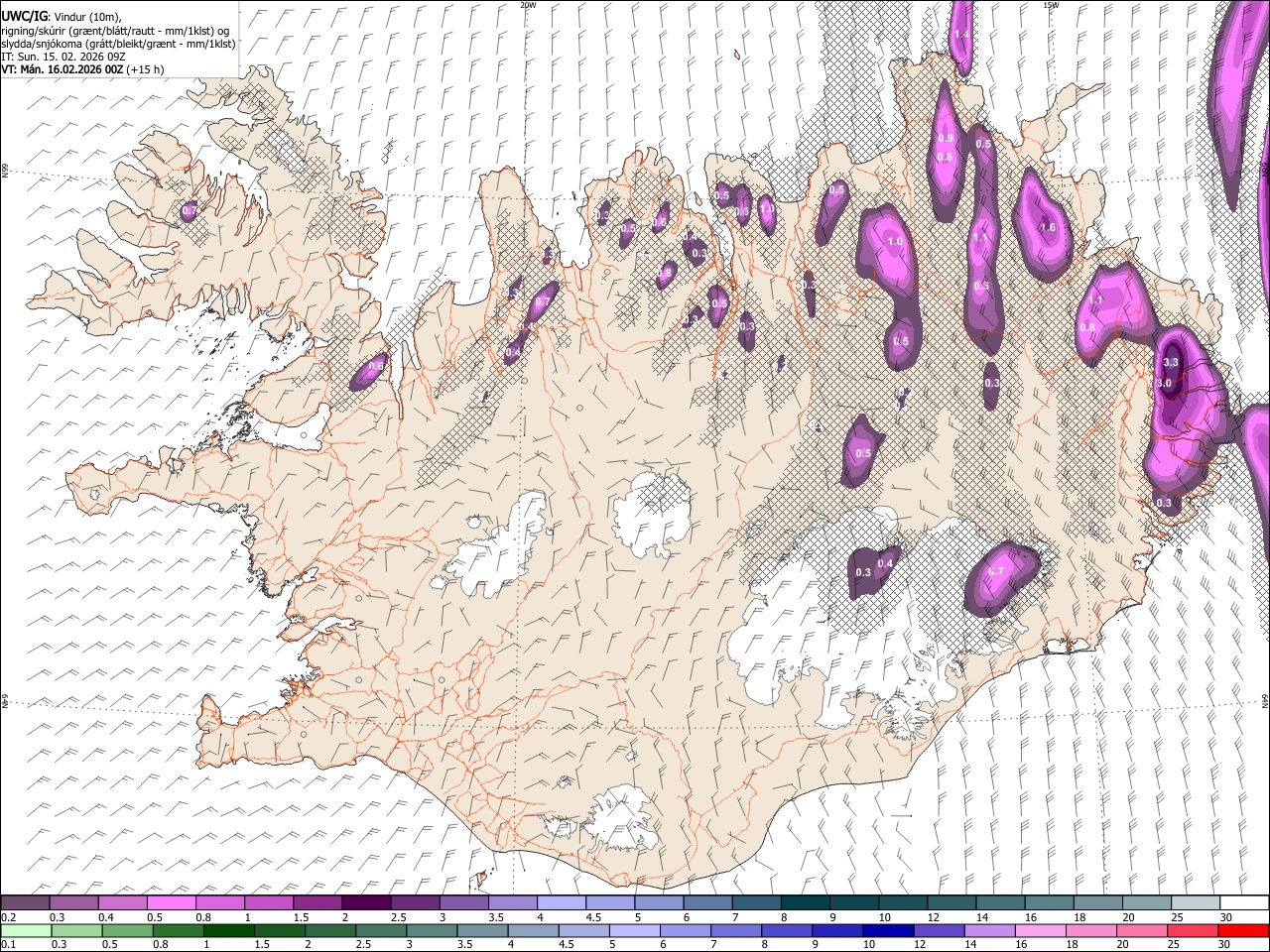The width and height of the screenshot is (1270, 952).
Task: Select gray-purple 0.2 swatch in snow legend
Action: point(26,903)
